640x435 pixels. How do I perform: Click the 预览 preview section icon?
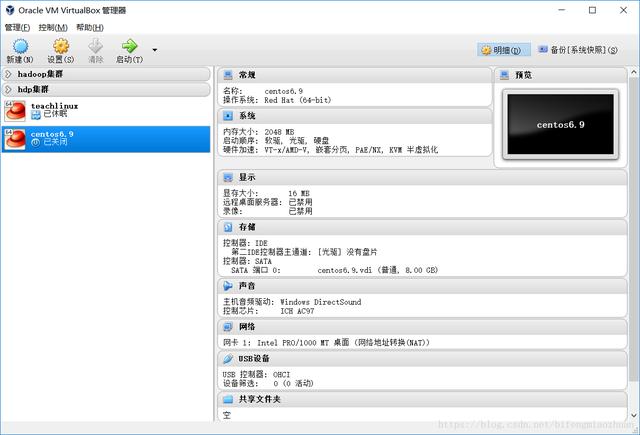[504, 75]
